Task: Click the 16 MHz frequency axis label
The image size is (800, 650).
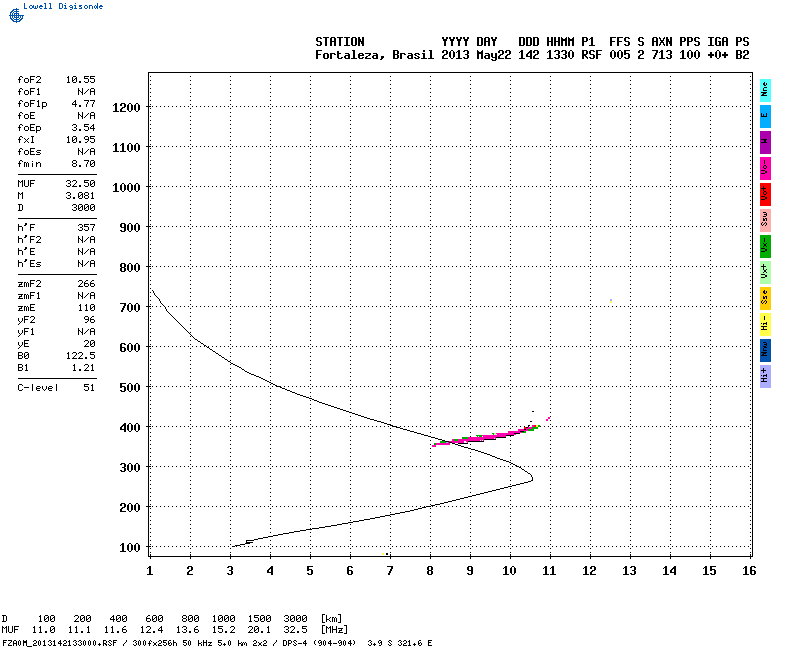Action: [x=749, y=571]
